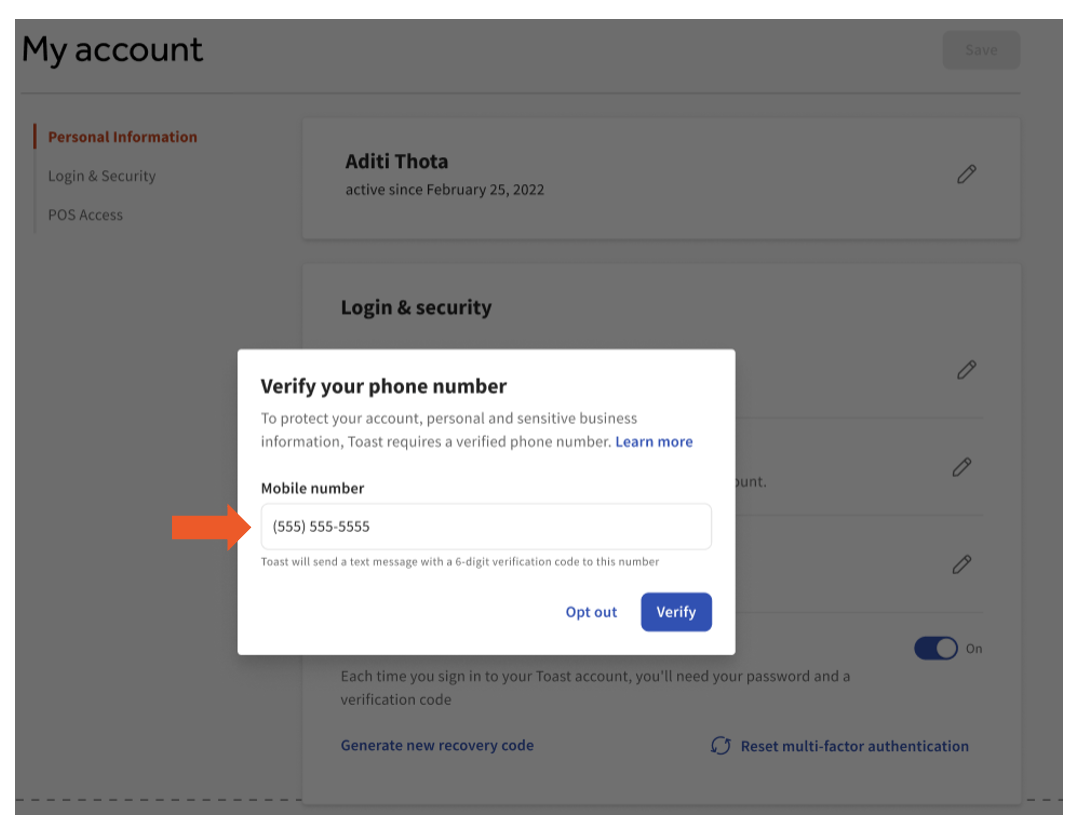Switch to the Login & Security section

(x=102, y=176)
